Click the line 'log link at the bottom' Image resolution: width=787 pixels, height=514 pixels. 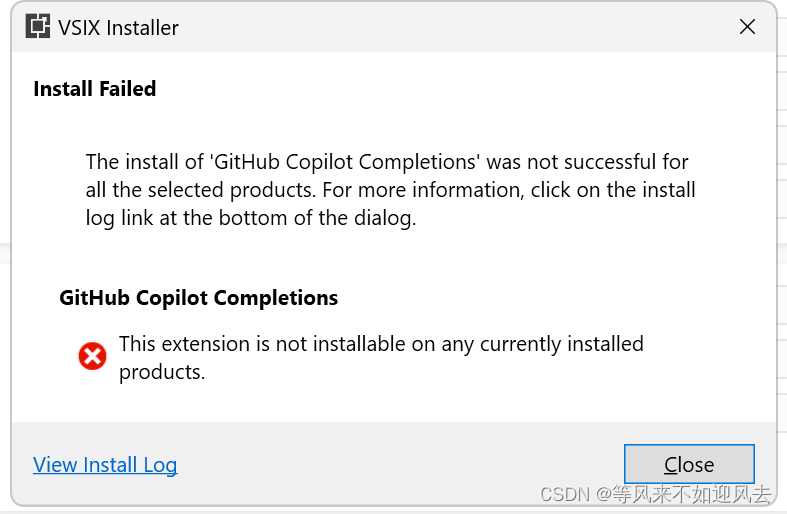[x=251, y=218]
